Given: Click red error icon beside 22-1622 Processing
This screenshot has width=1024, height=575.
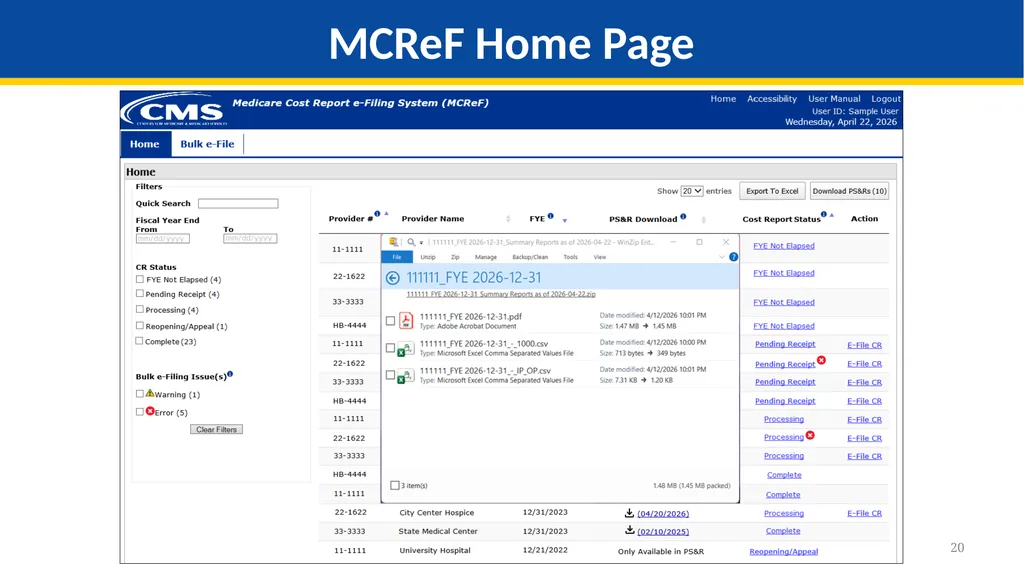Looking at the screenshot, I should 810,435.
